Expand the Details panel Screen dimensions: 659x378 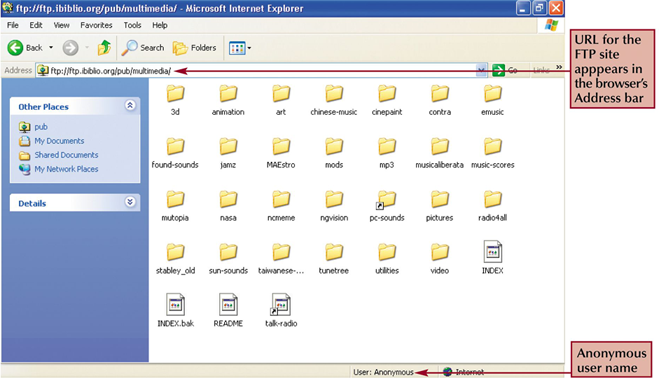[130, 202]
